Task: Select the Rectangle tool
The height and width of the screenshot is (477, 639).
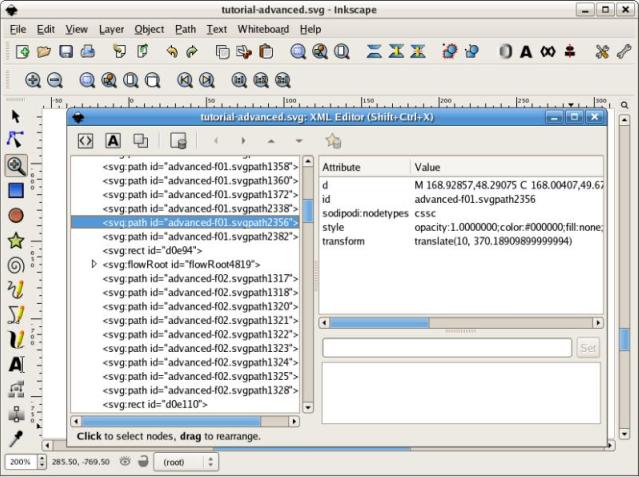Action: click(x=15, y=190)
